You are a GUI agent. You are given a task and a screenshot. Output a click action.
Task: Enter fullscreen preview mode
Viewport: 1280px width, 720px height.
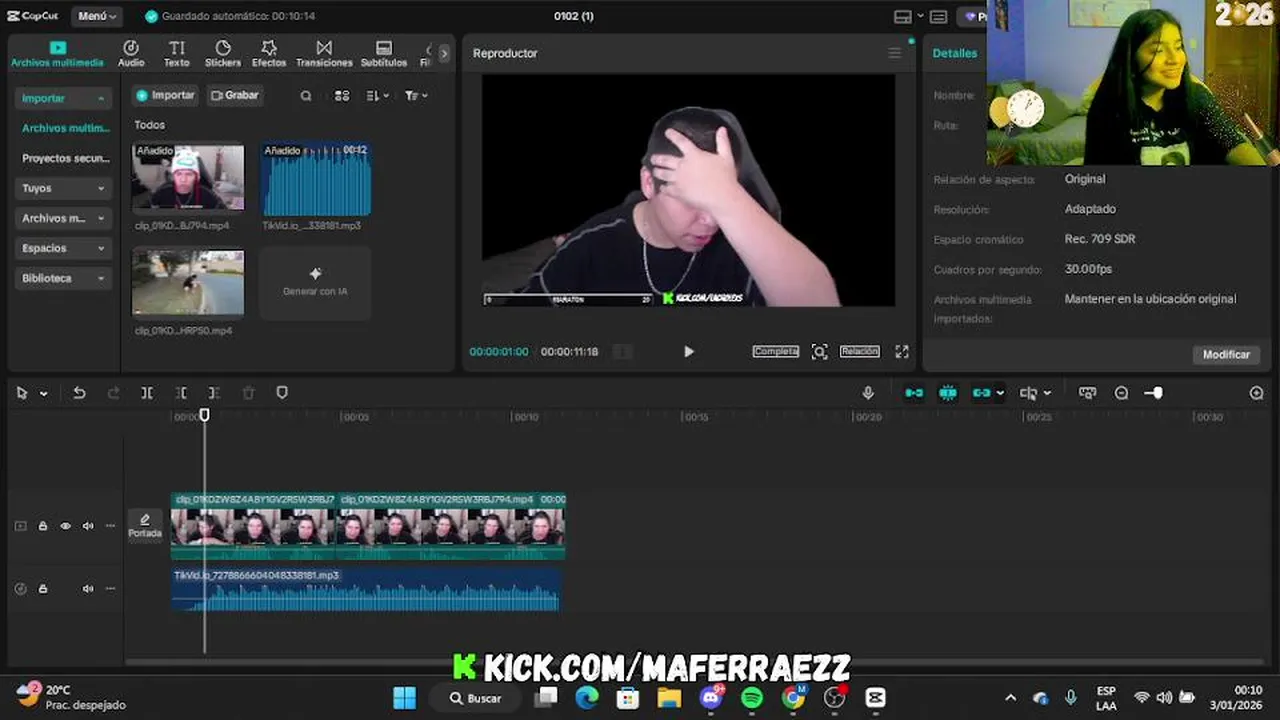[902, 352]
